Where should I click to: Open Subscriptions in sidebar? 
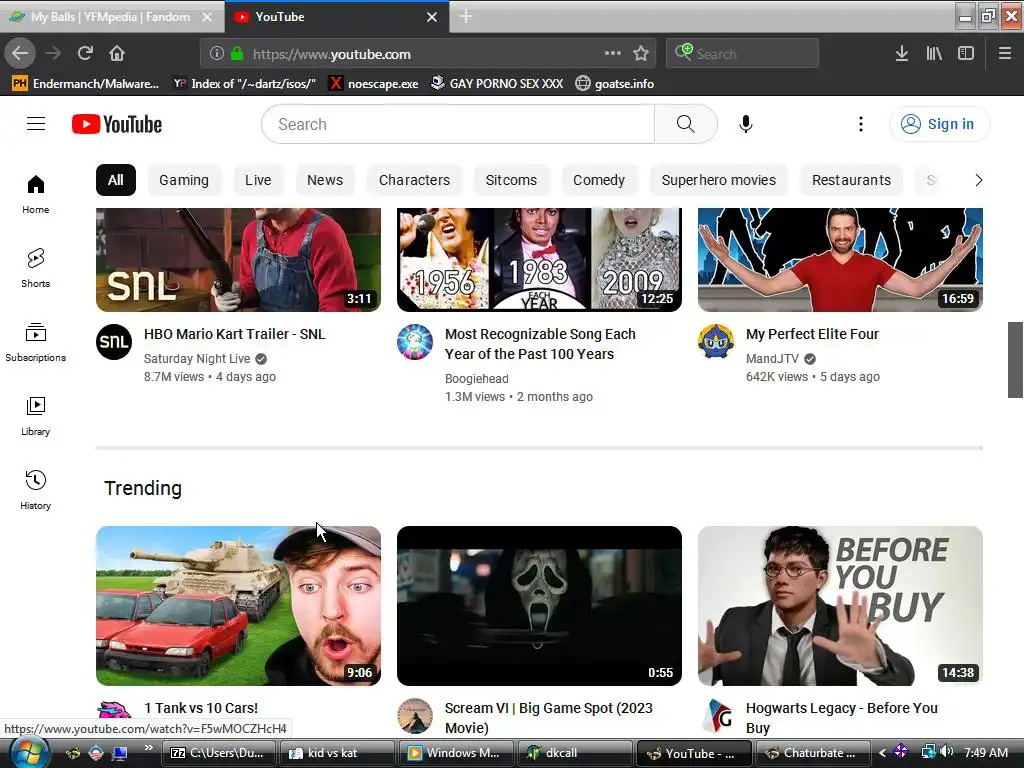pyautogui.click(x=36, y=342)
